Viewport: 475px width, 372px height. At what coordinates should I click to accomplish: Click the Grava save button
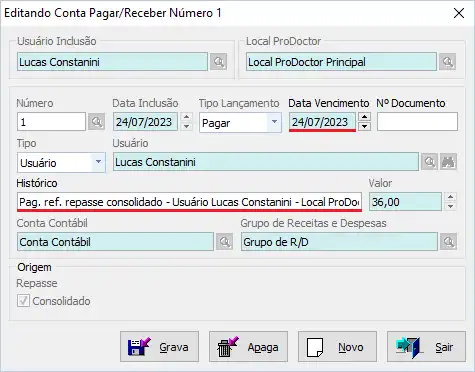(159, 347)
